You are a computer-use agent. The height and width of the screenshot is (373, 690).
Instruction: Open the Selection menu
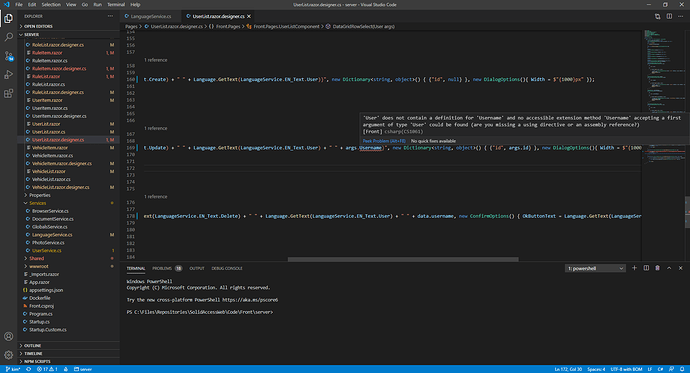click(x=51, y=4)
